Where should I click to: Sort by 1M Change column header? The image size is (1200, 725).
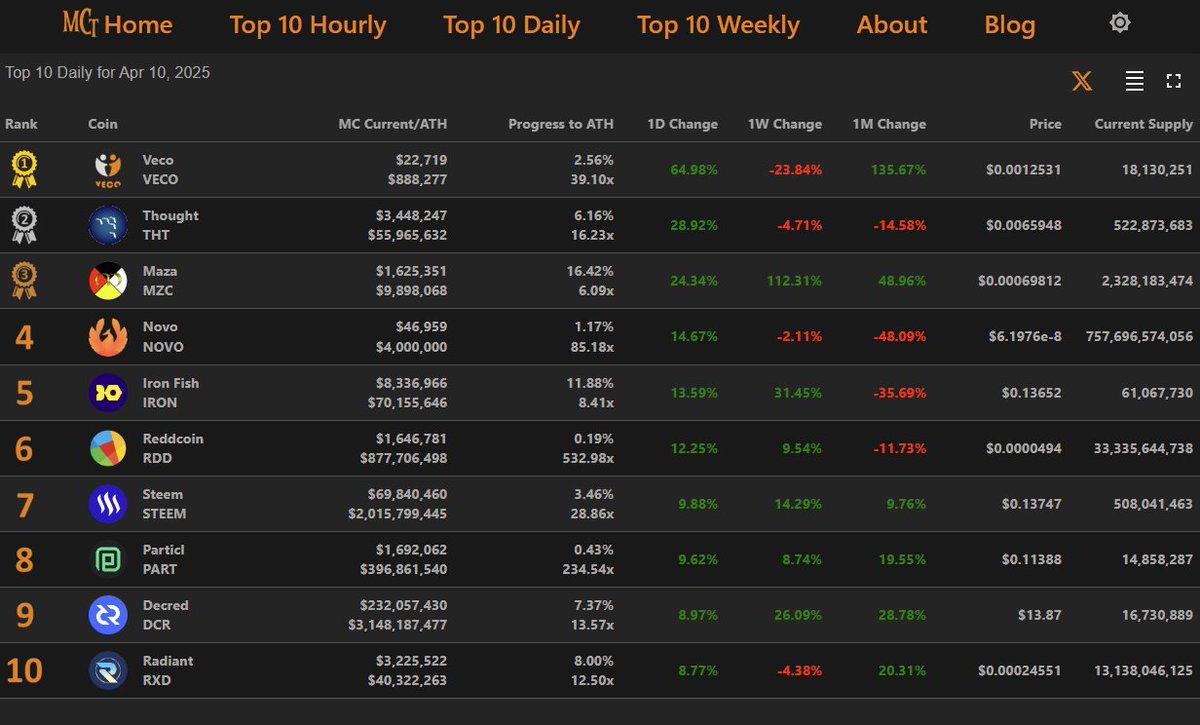pyautogui.click(x=889, y=124)
